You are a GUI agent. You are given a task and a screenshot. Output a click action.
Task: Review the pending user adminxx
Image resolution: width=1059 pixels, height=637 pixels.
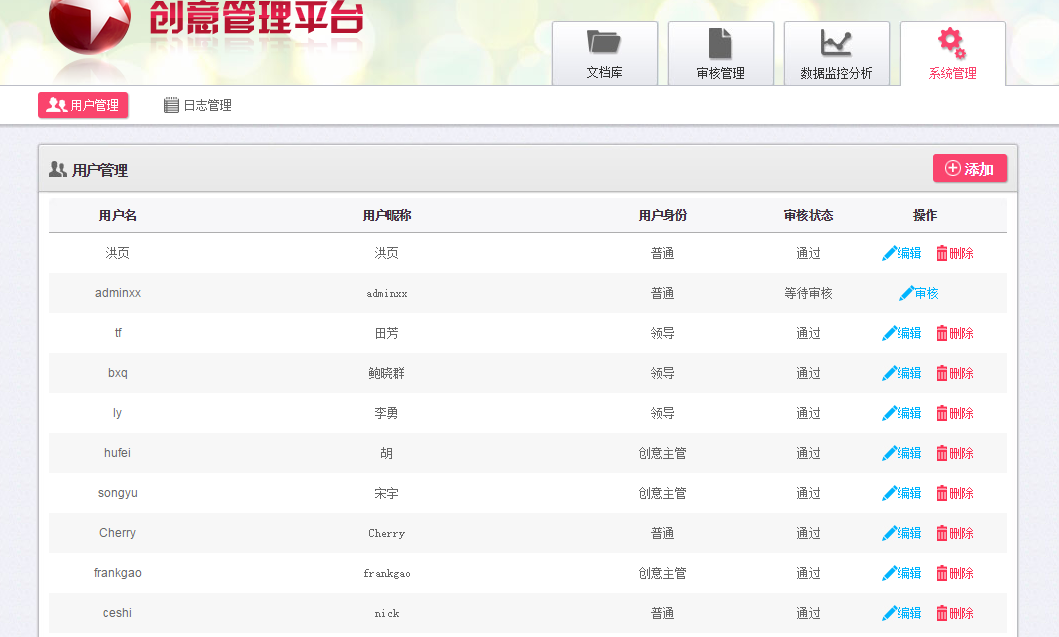click(x=919, y=293)
